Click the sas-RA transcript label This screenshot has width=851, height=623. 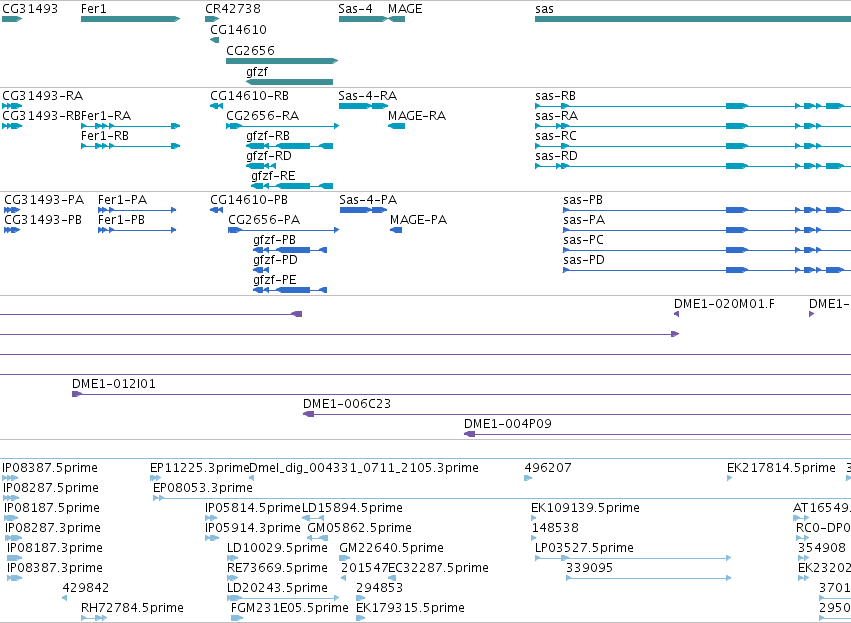point(556,116)
